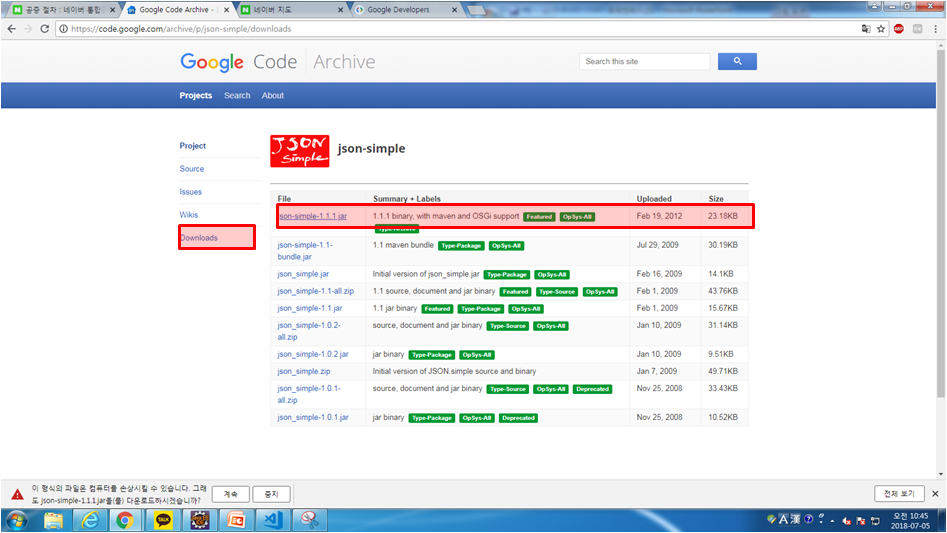
Task: Open Visual Studio Code from the taskbar
Action: 273,520
